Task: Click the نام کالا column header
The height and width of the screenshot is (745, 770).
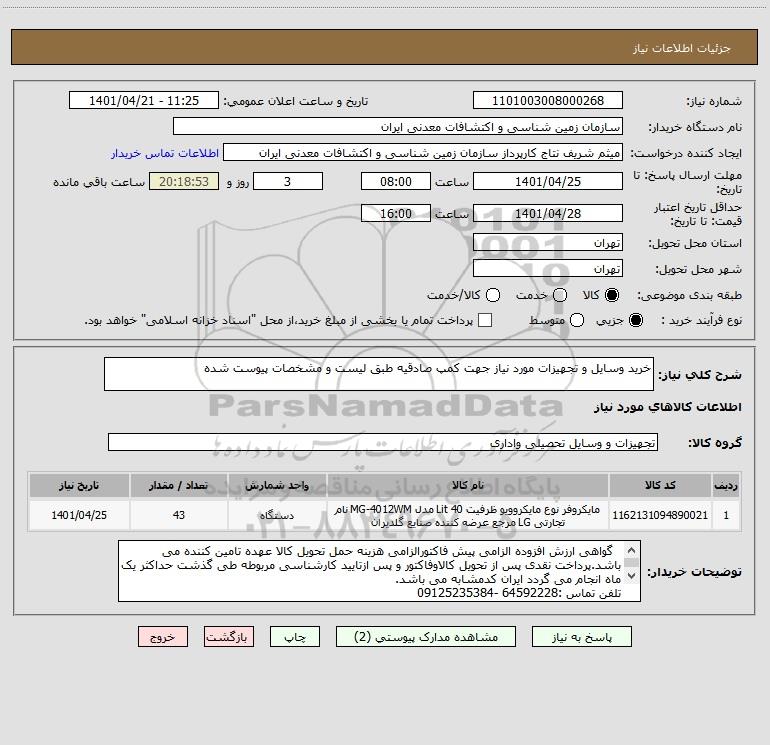Action: click(x=468, y=485)
